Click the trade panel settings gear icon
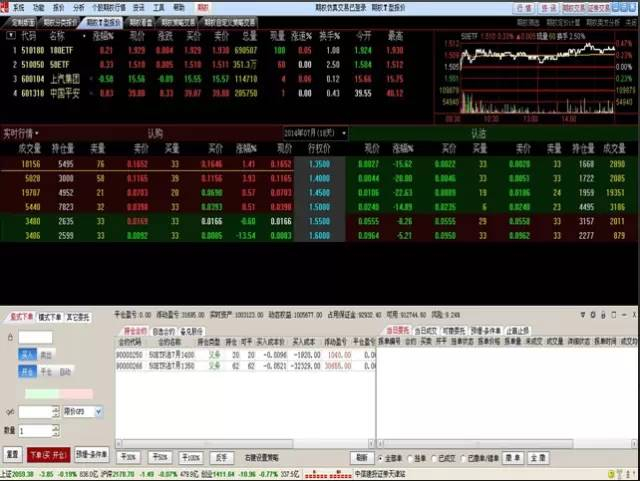This screenshot has width=640, height=481. pos(593,315)
